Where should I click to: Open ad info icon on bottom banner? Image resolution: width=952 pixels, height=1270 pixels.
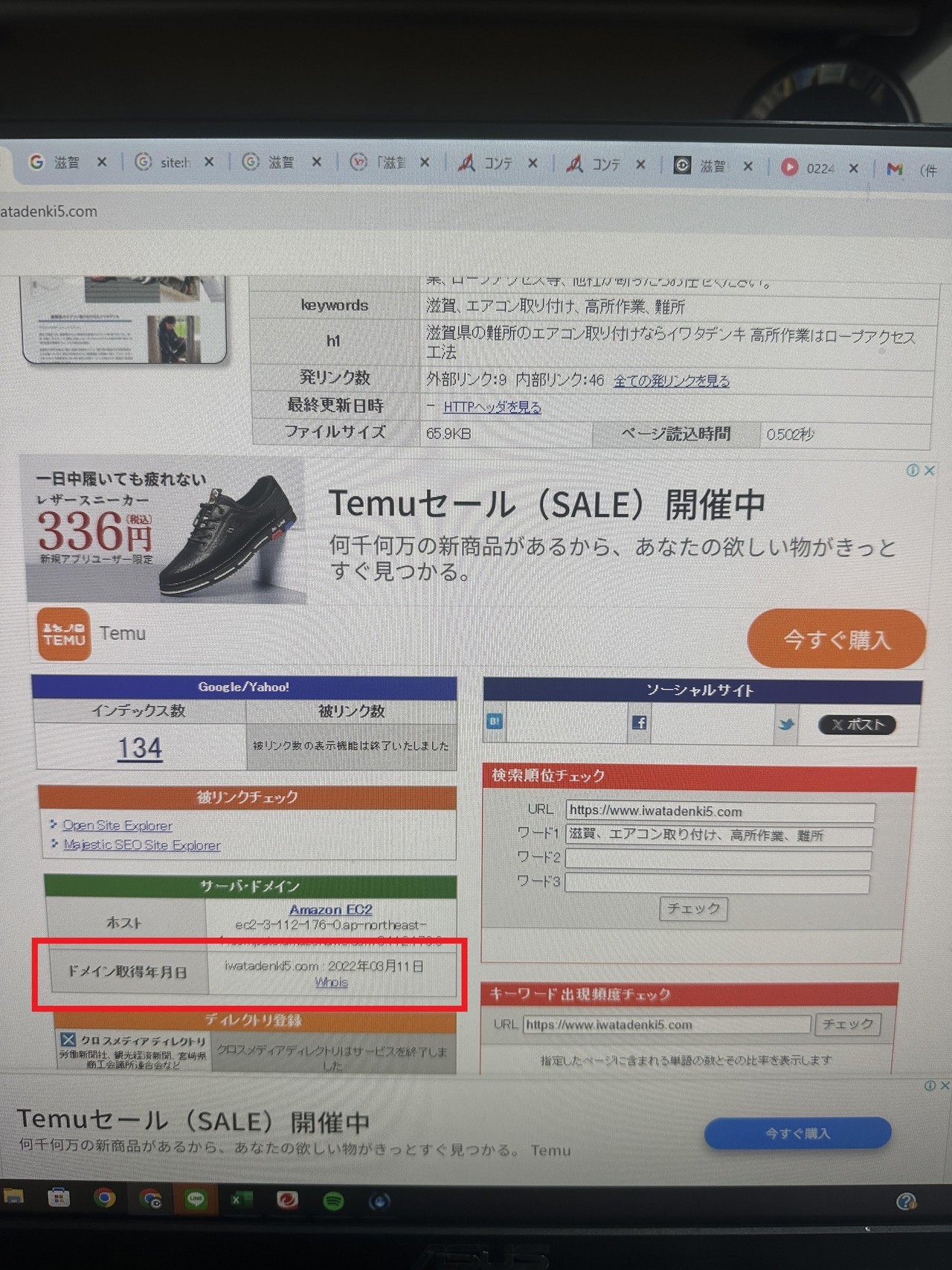tap(930, 1085)
